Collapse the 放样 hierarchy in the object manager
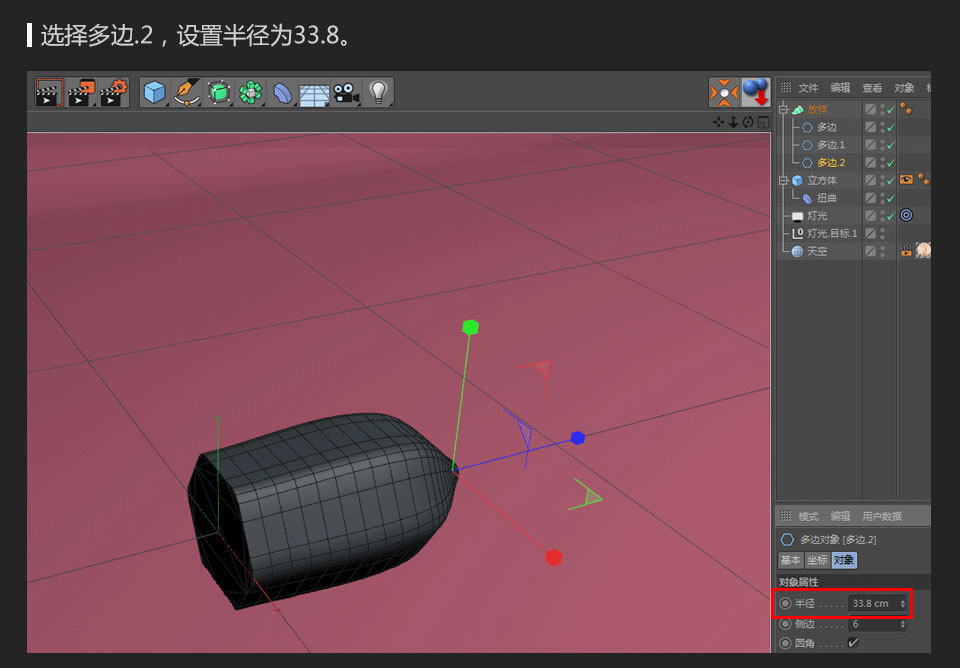Viewport: 960px width, 668px height. (784, 109)
